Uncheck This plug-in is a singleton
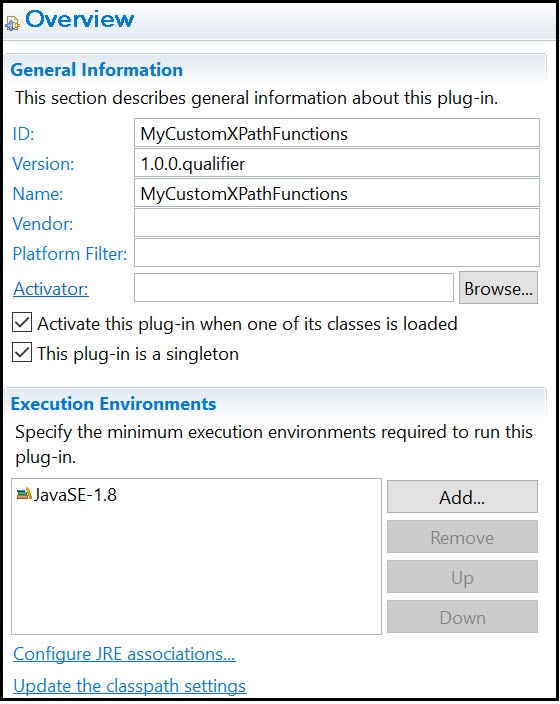Screen dimensions: 560x704 click(x=22, y=352)
